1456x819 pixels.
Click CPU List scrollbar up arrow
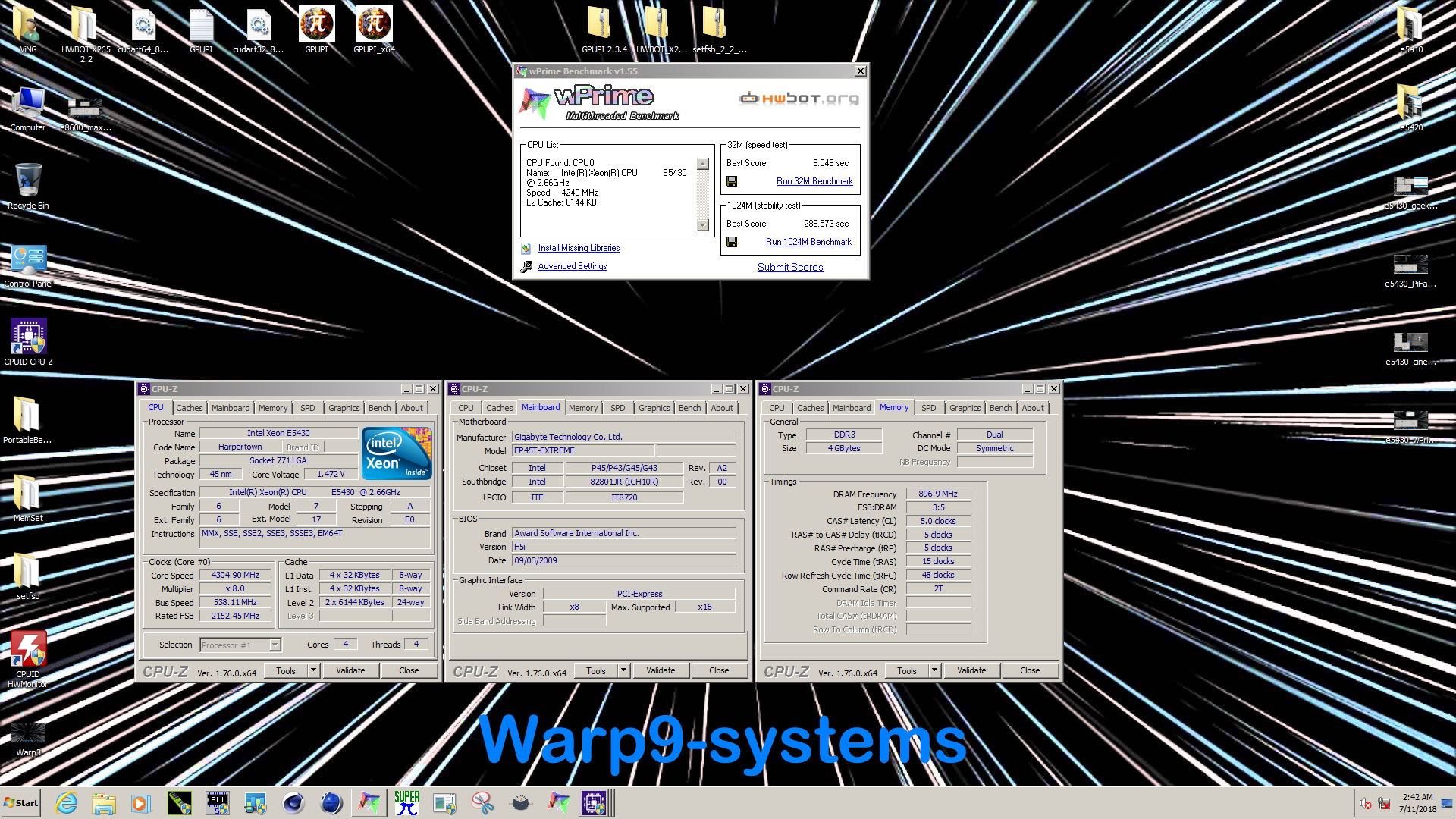click(x=703, y=164)
